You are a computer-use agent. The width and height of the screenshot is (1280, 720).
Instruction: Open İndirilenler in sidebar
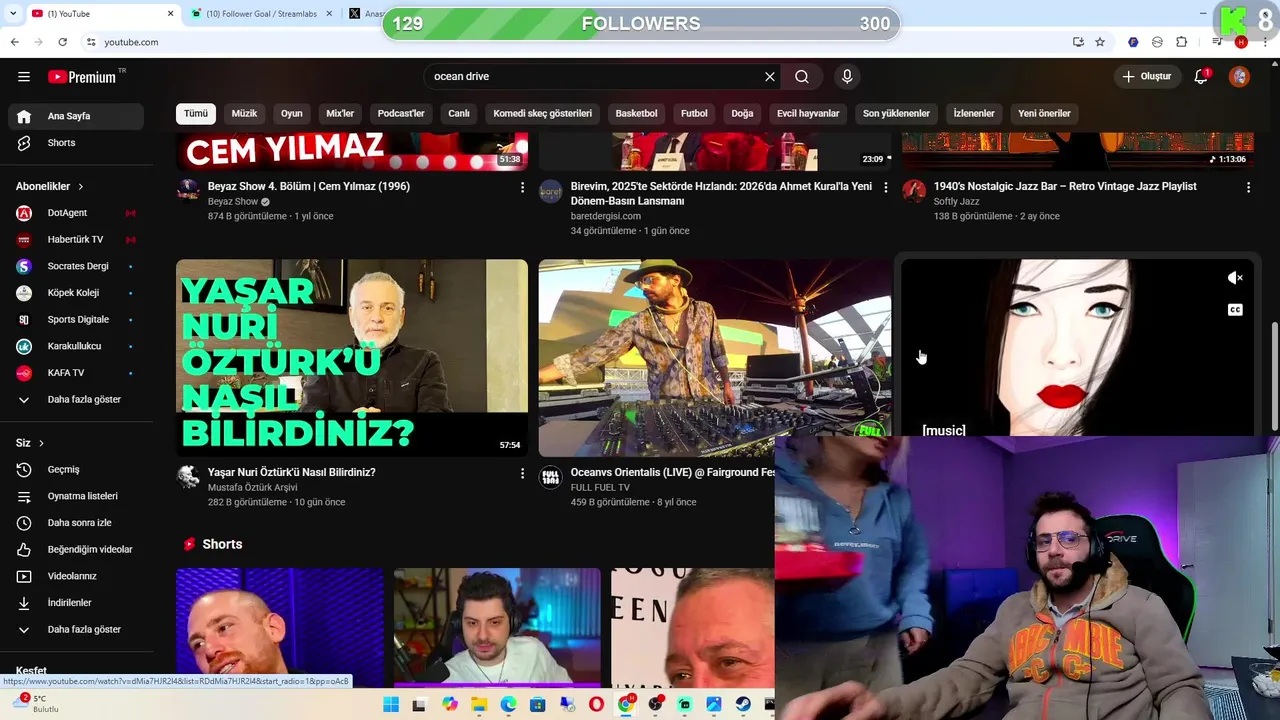76,603
